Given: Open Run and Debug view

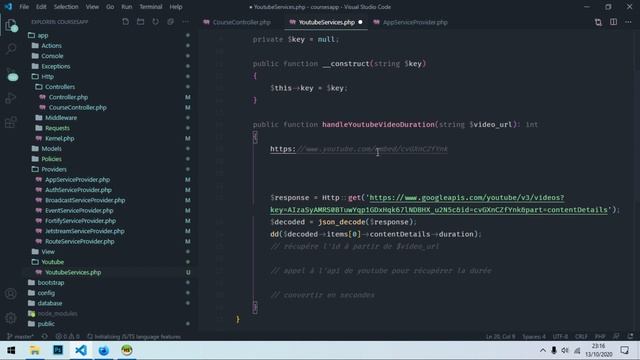Looking at the screenshot, I should click(x=11, y=98).
